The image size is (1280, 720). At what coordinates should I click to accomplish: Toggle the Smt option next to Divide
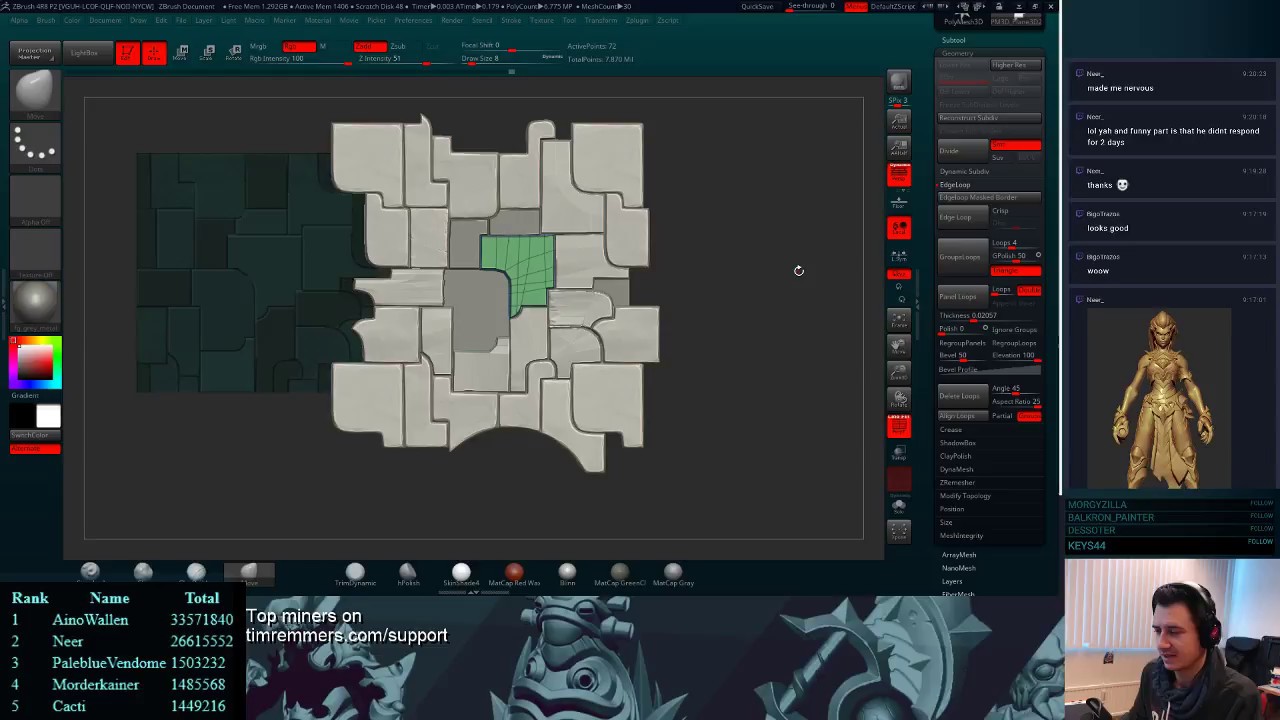(1015, 145)
